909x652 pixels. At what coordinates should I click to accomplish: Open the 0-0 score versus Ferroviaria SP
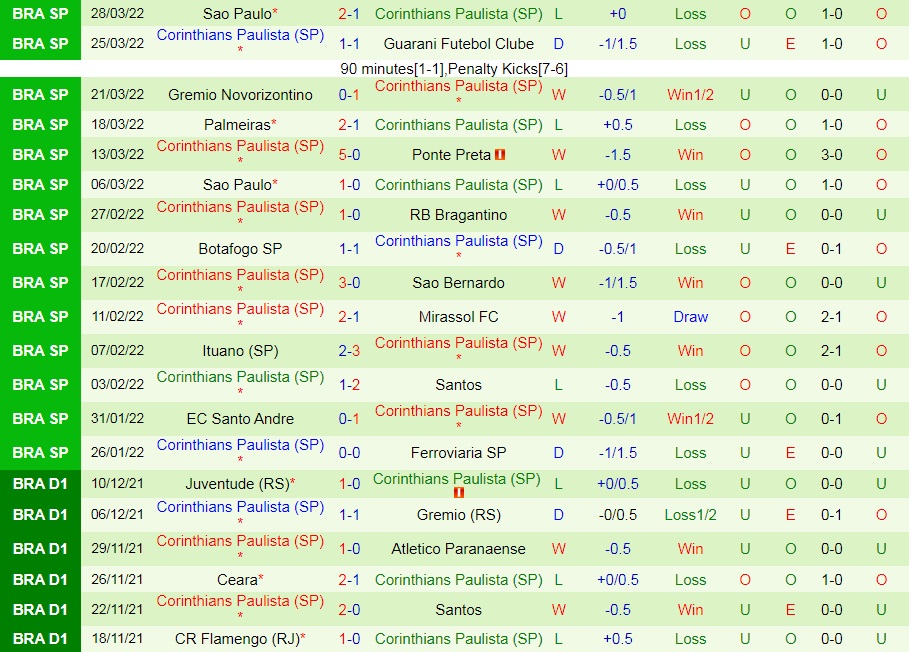coord(349,453)
